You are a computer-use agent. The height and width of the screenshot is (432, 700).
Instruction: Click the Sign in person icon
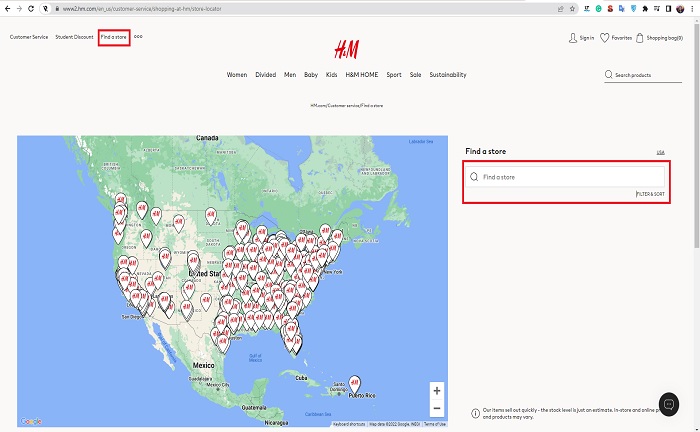(x=573, y=38)
